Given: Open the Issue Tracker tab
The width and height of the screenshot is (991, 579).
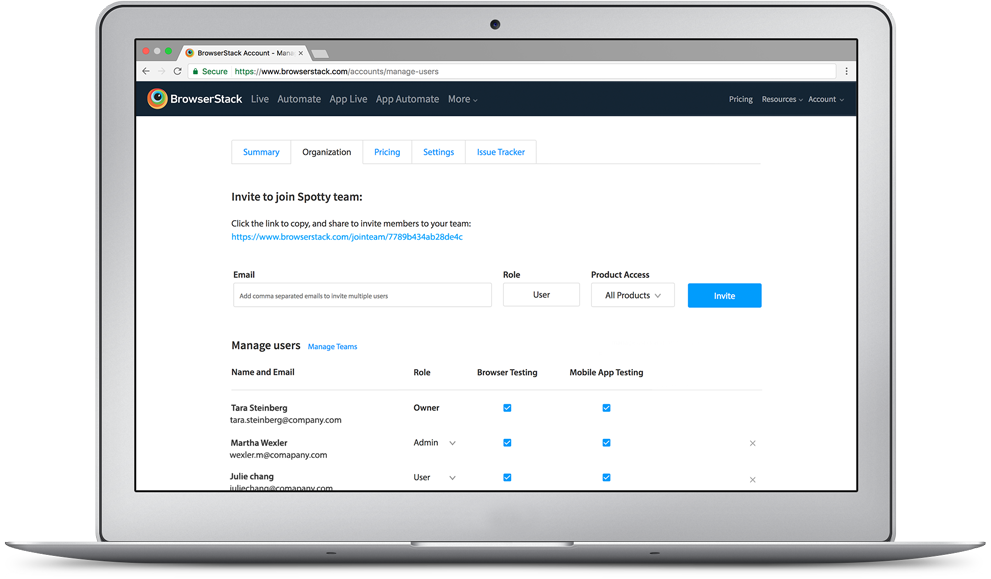Looking at the screenshot, I should tap(500, 152).
